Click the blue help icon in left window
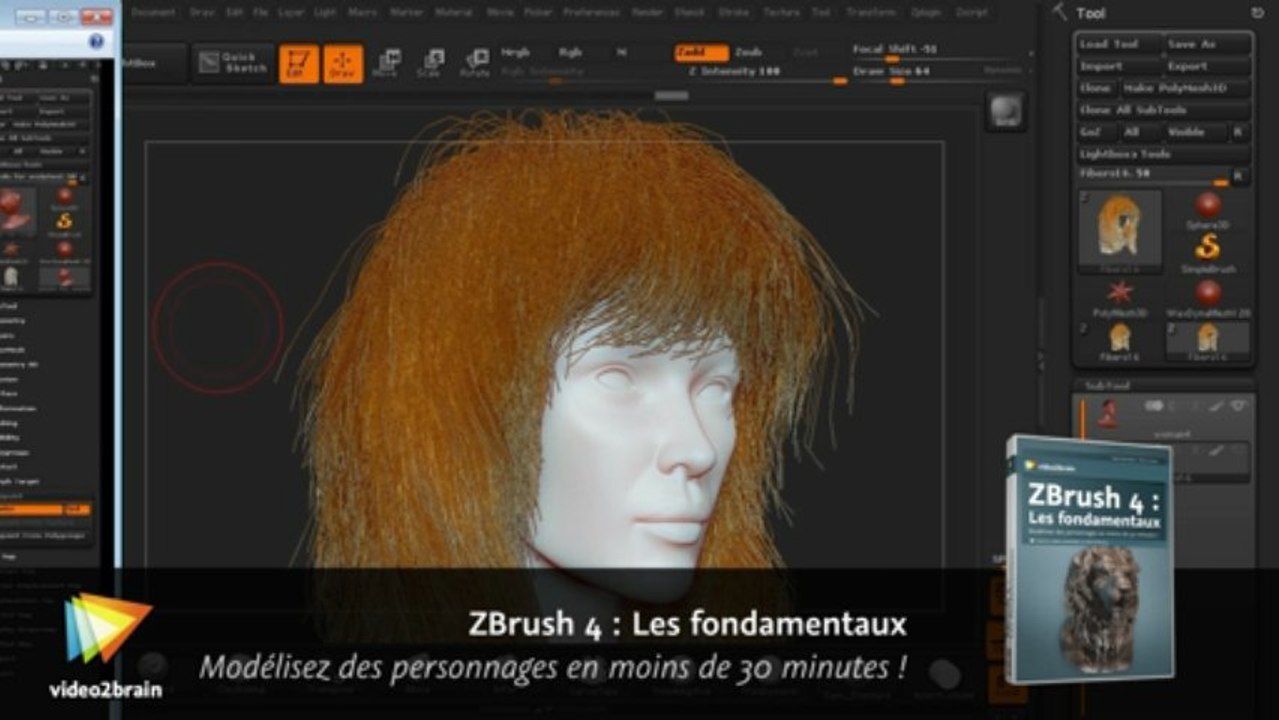 pos(96,41)
